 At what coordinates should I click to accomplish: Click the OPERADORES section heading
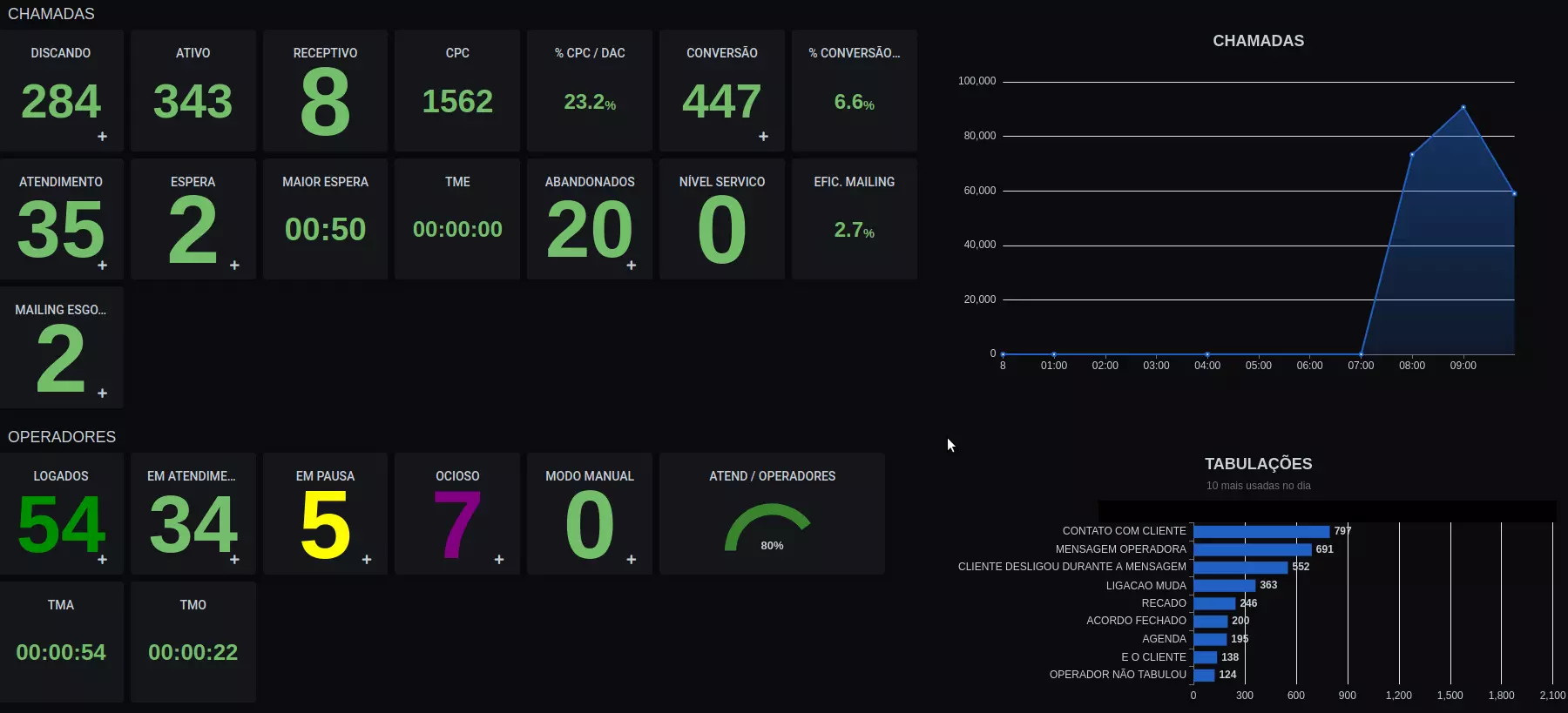[x=62, y=437]
